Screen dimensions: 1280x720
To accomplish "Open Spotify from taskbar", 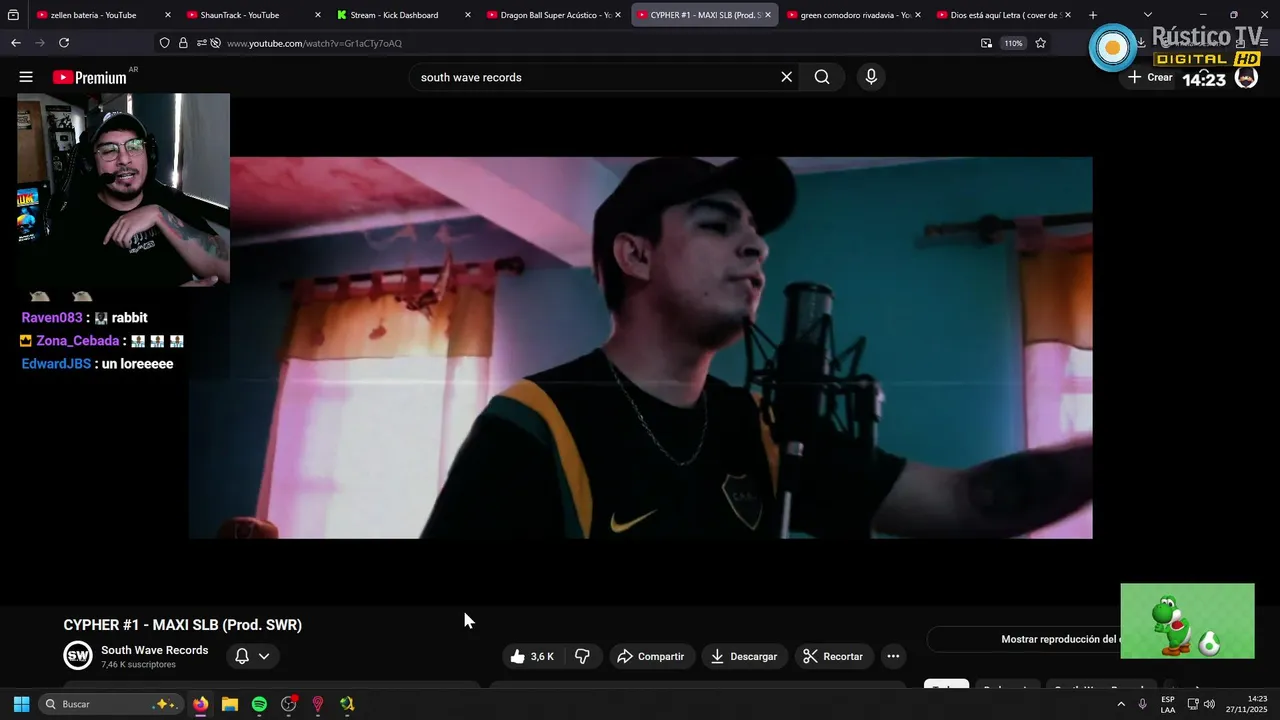I will (259, 704).
